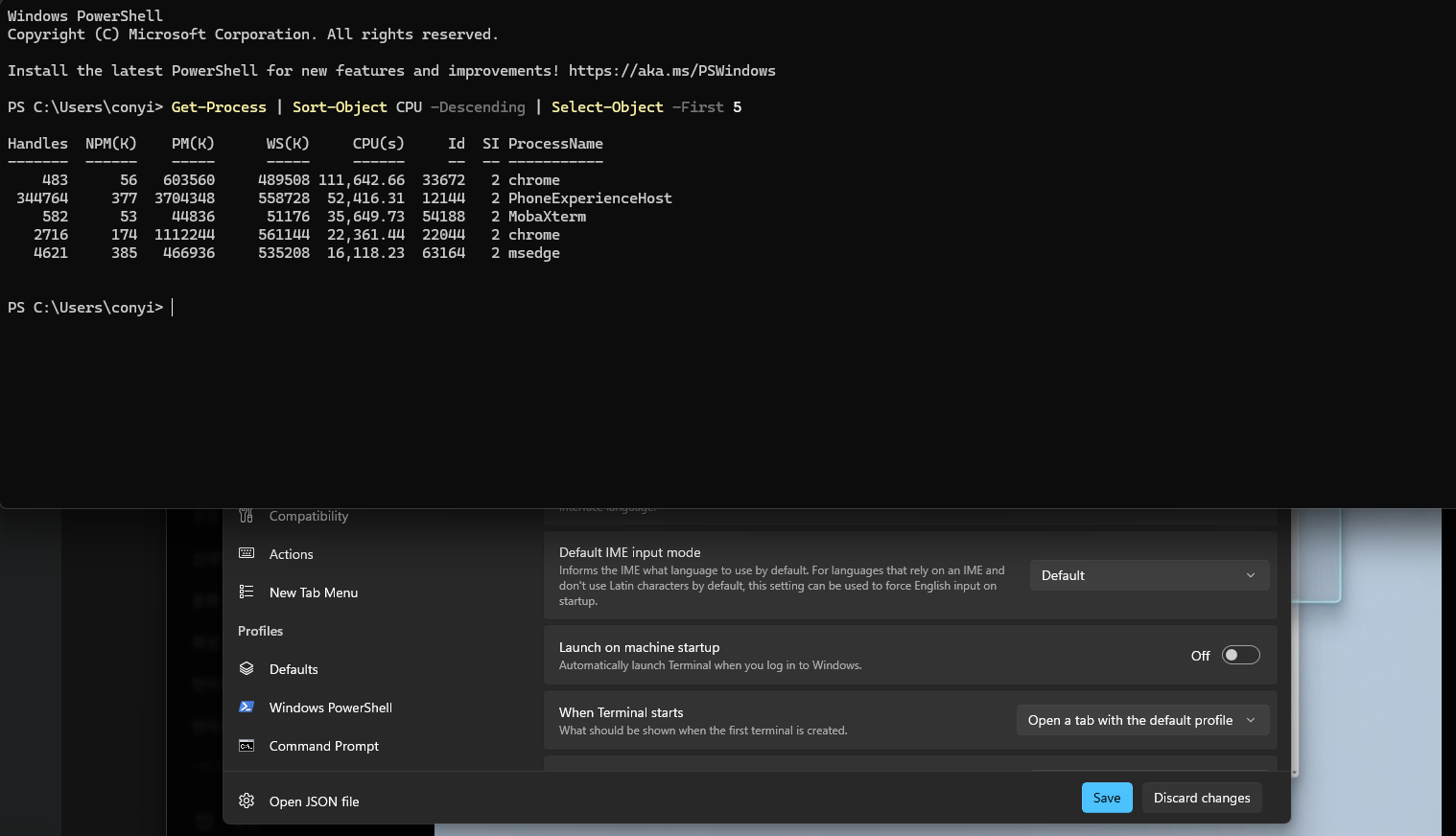Click the Microsoft copyright line in terminal
The height and width of the screenshot is (836, 1456).
pyautogui.click(x=253, y=35)
